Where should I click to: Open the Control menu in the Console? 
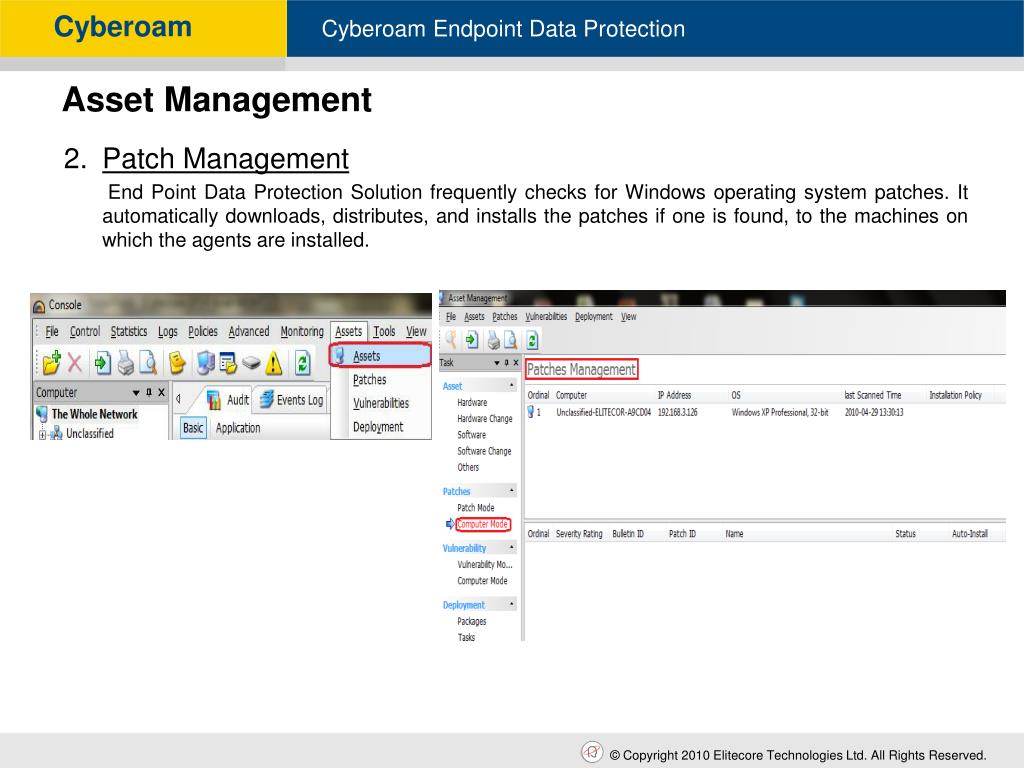coord(85,331)
